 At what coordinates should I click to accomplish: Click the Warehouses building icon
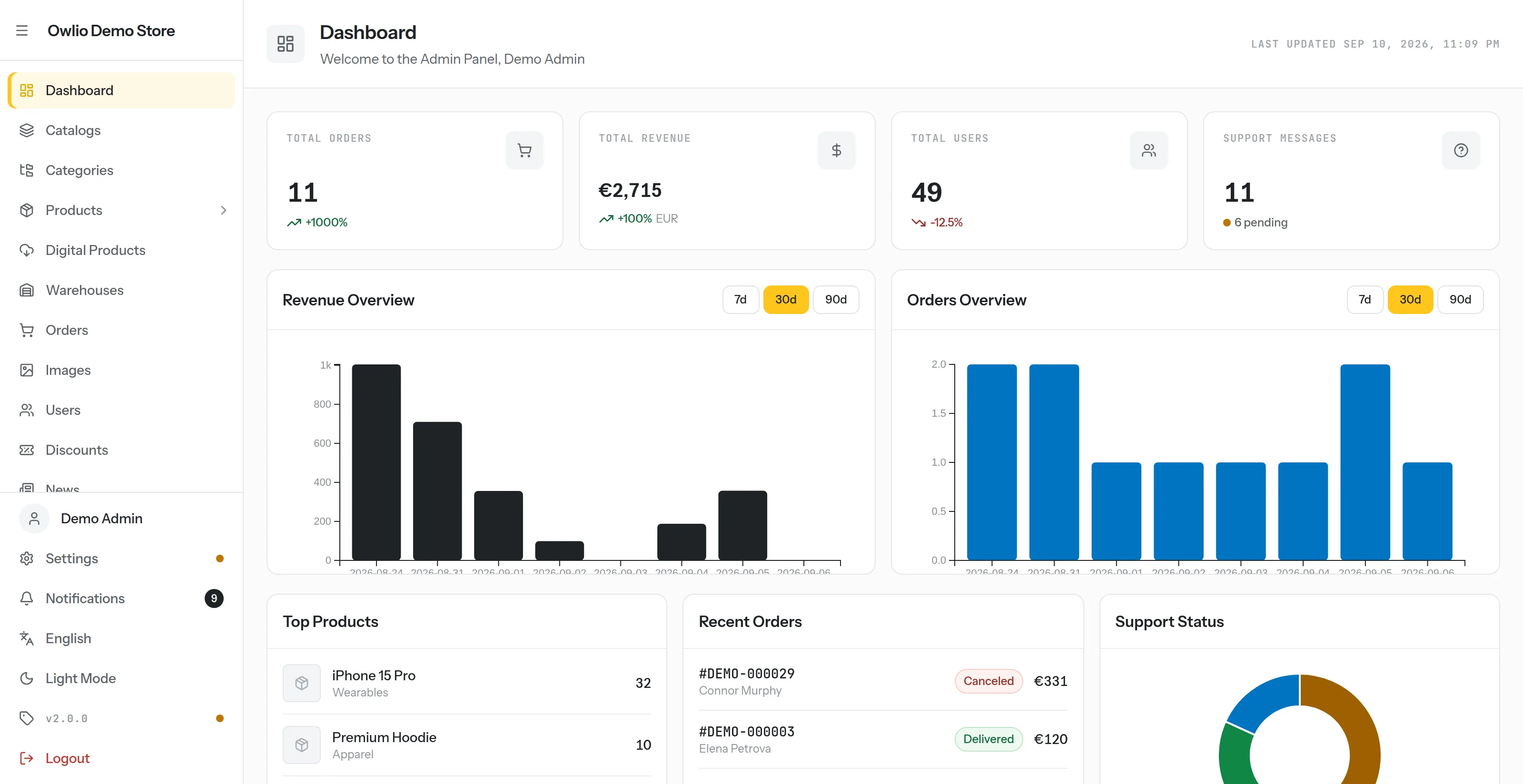pyautogui.click(x=27, y=290)
